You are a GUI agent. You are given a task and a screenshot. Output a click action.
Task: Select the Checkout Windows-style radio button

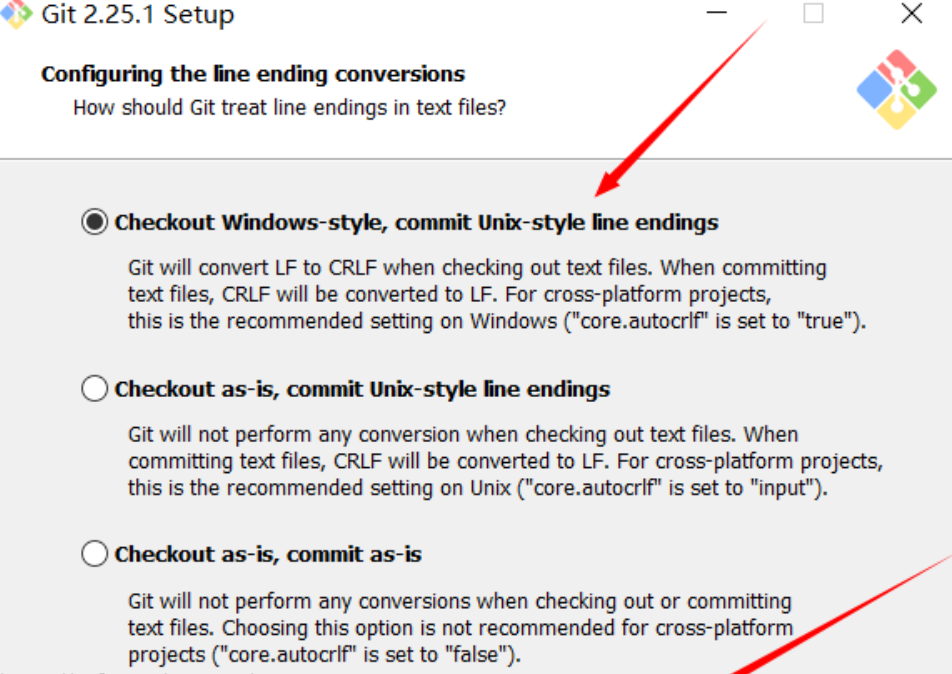pos(94,222)
